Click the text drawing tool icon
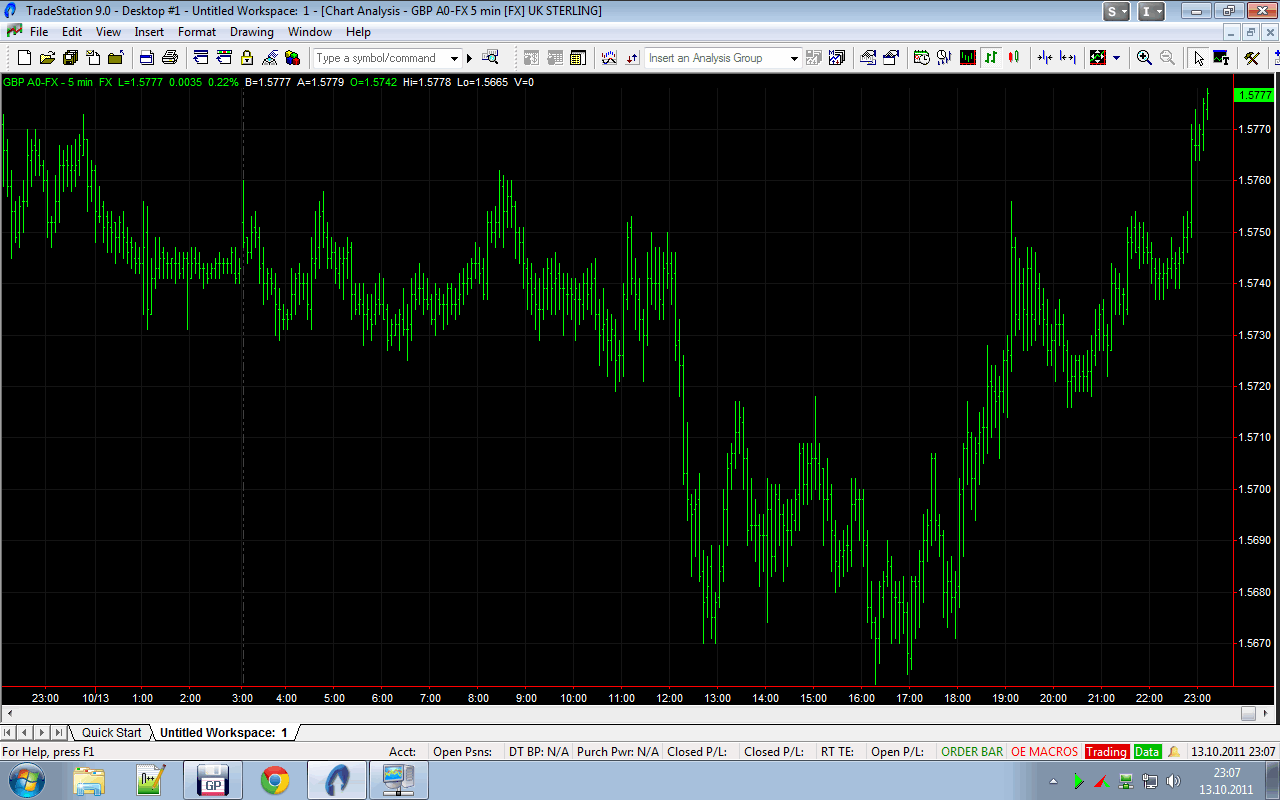 point(1220,58)
